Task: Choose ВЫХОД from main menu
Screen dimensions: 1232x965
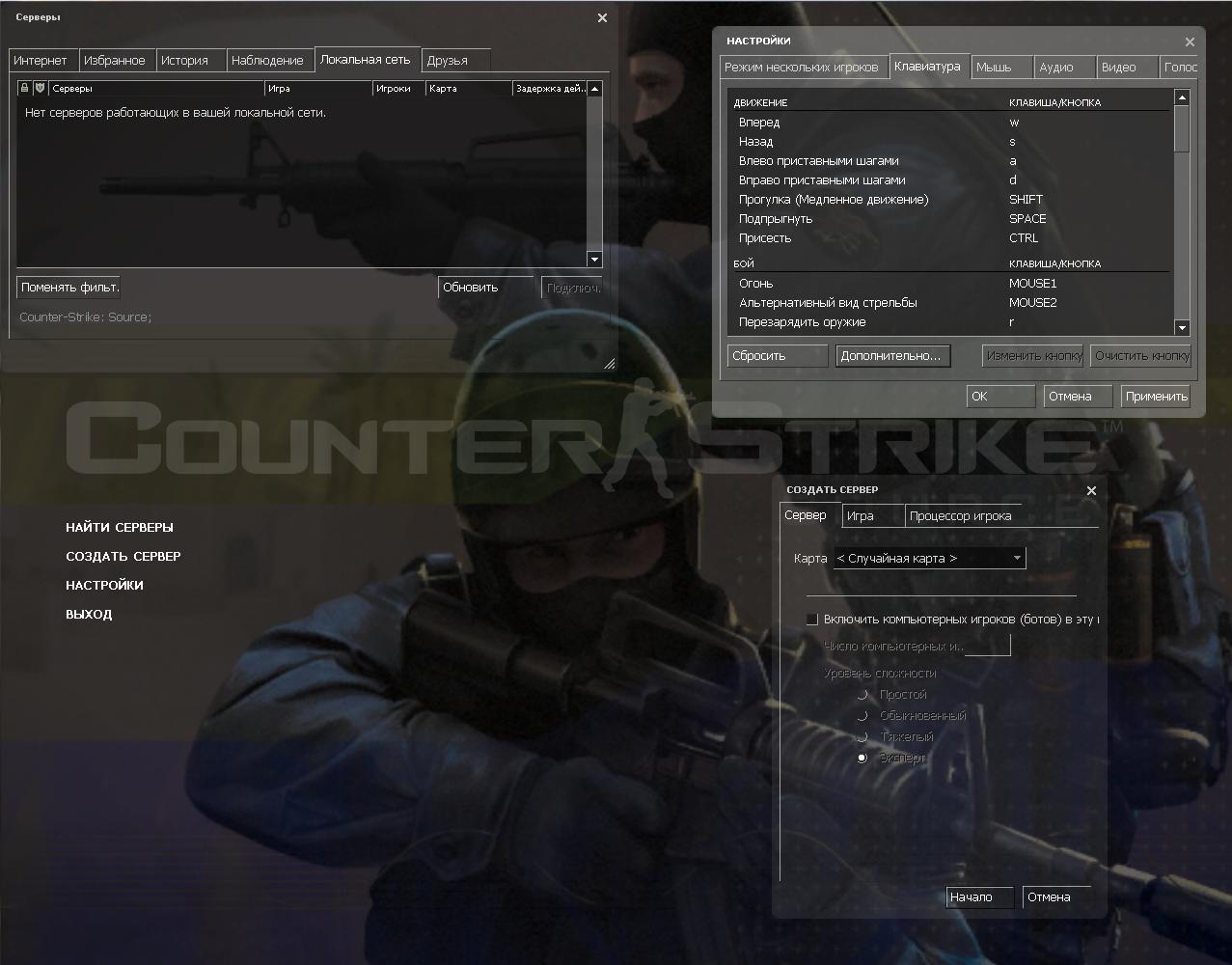Action: [x=89, y=615]
